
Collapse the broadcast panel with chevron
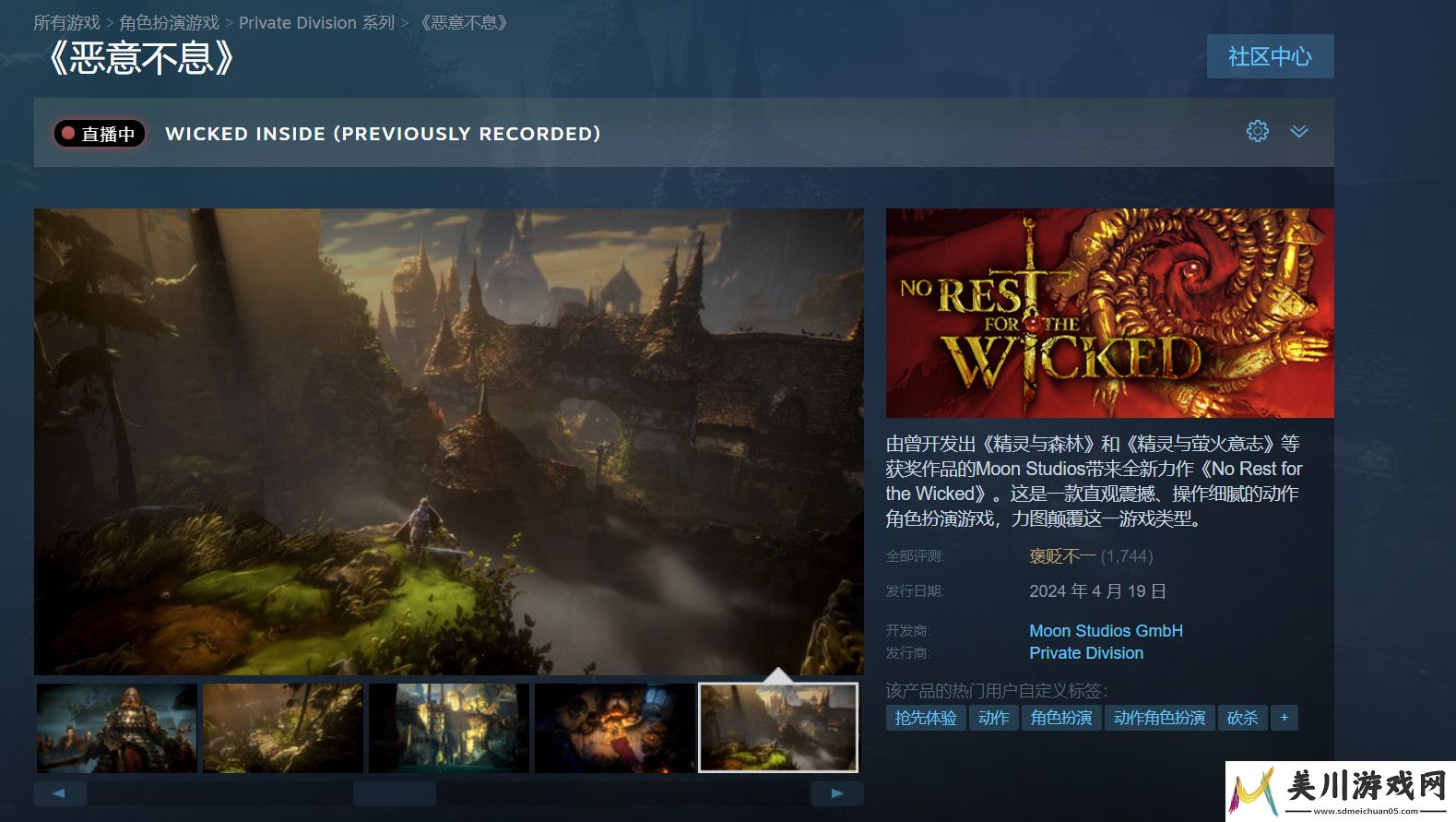coord(1298,132)
